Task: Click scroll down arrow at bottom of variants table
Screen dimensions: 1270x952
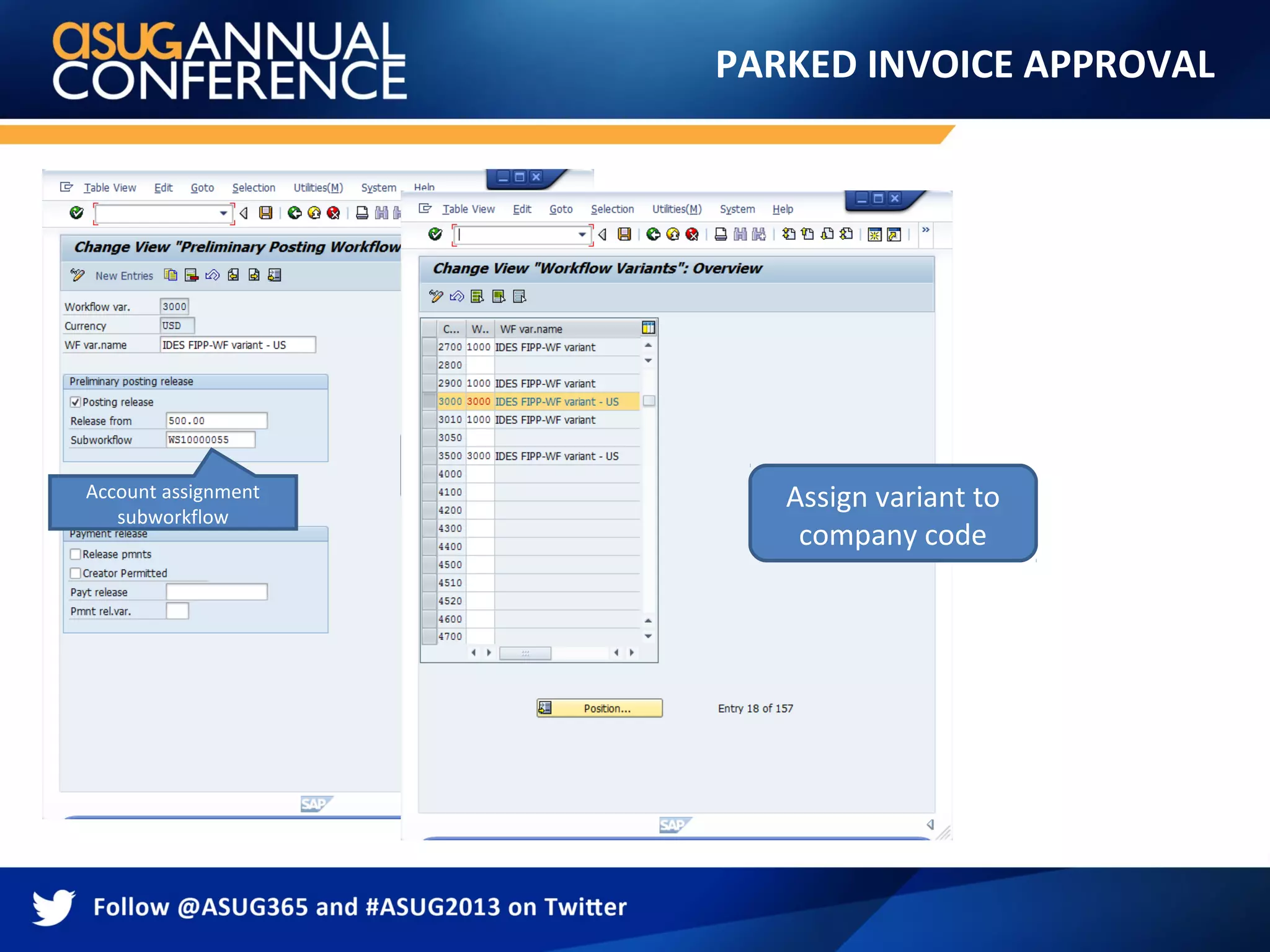Action: [x=648, y=636]
